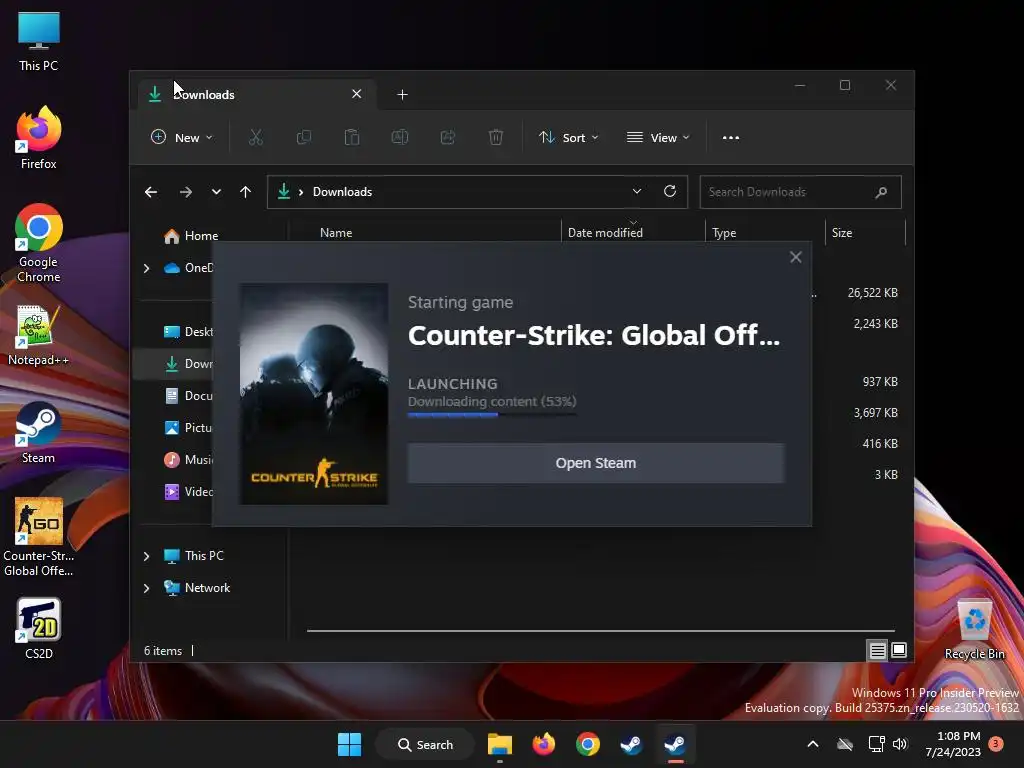Open the clock and date flyout
This screenshot has height=768, width=1024.
[x=953, y=744]
